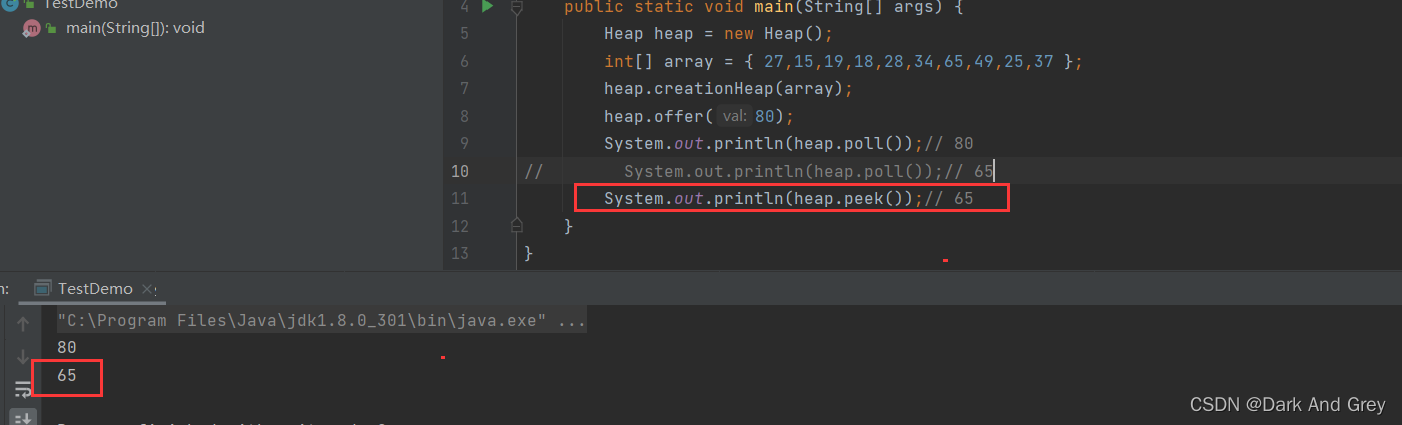Screen dimensions: 1402x425
Task: Click line number 11 in the gutter
Action: click(461, 199)
